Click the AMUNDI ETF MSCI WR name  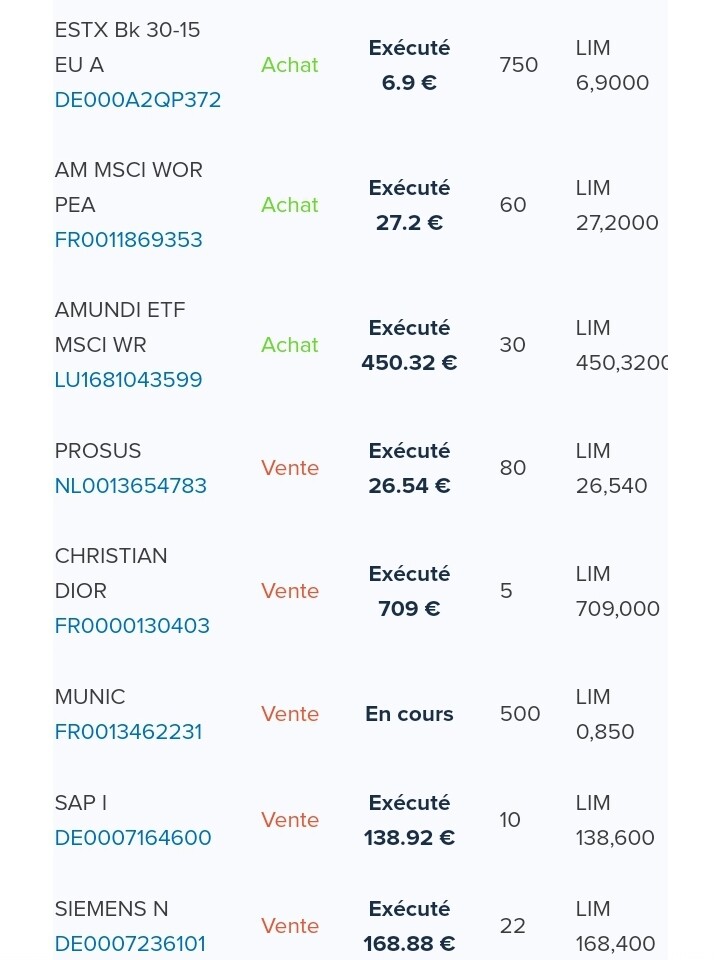click(120, 327)
